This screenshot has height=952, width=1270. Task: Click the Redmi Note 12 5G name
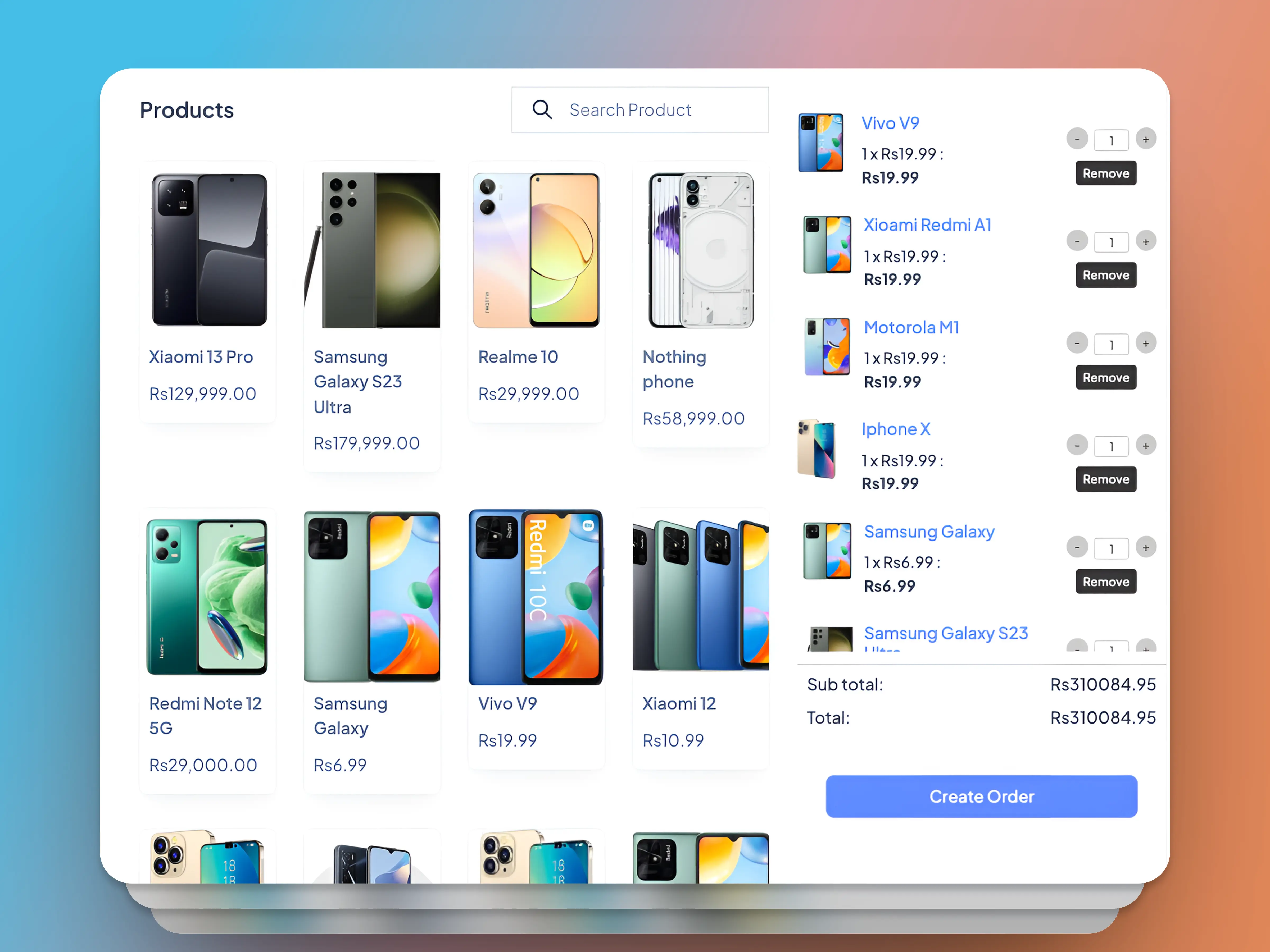(x=206, y=716)
